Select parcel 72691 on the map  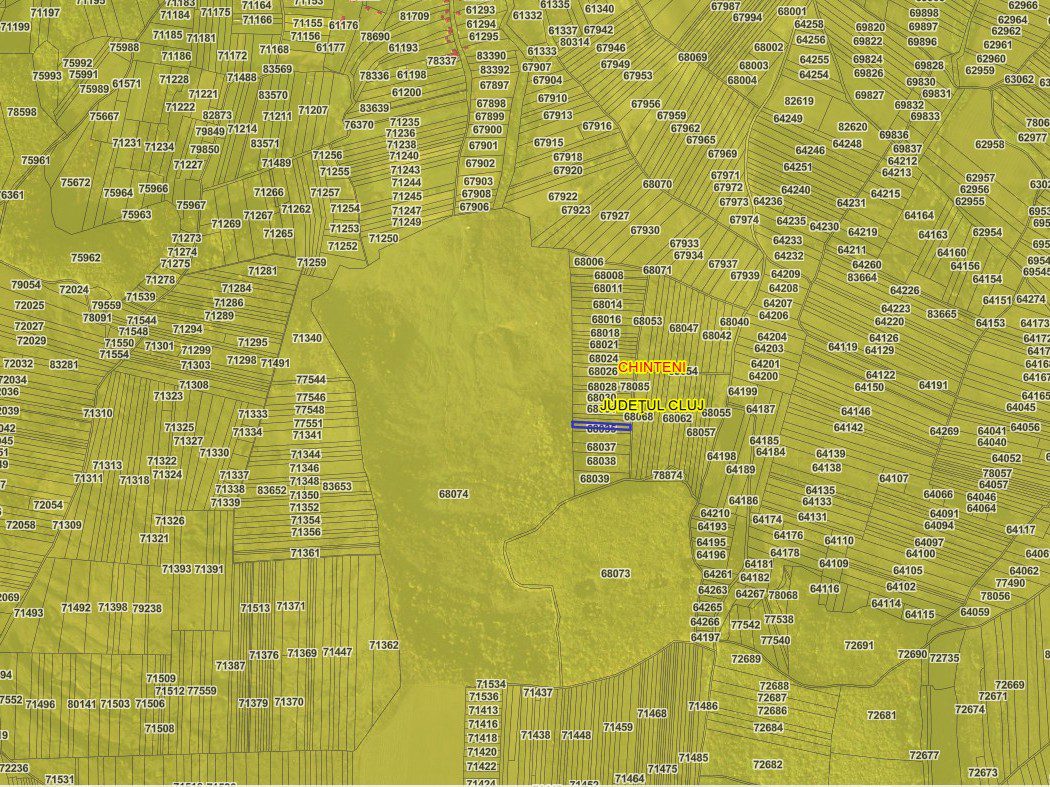859,645
